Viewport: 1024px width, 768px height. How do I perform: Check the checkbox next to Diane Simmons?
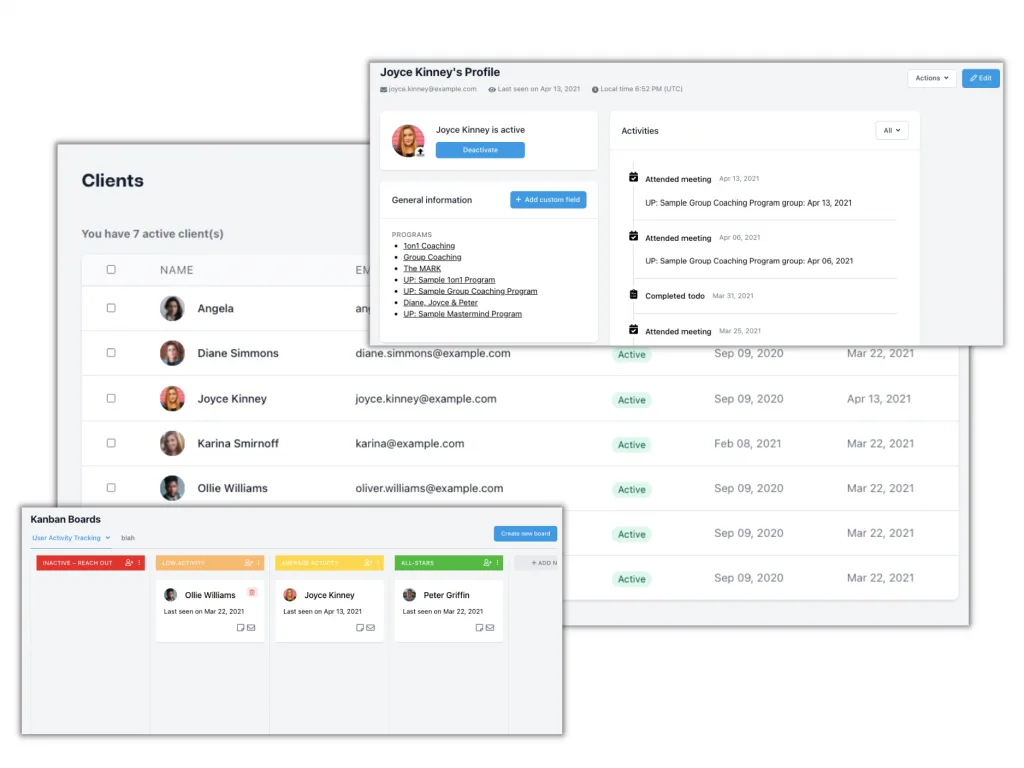[x=111, y=353]
